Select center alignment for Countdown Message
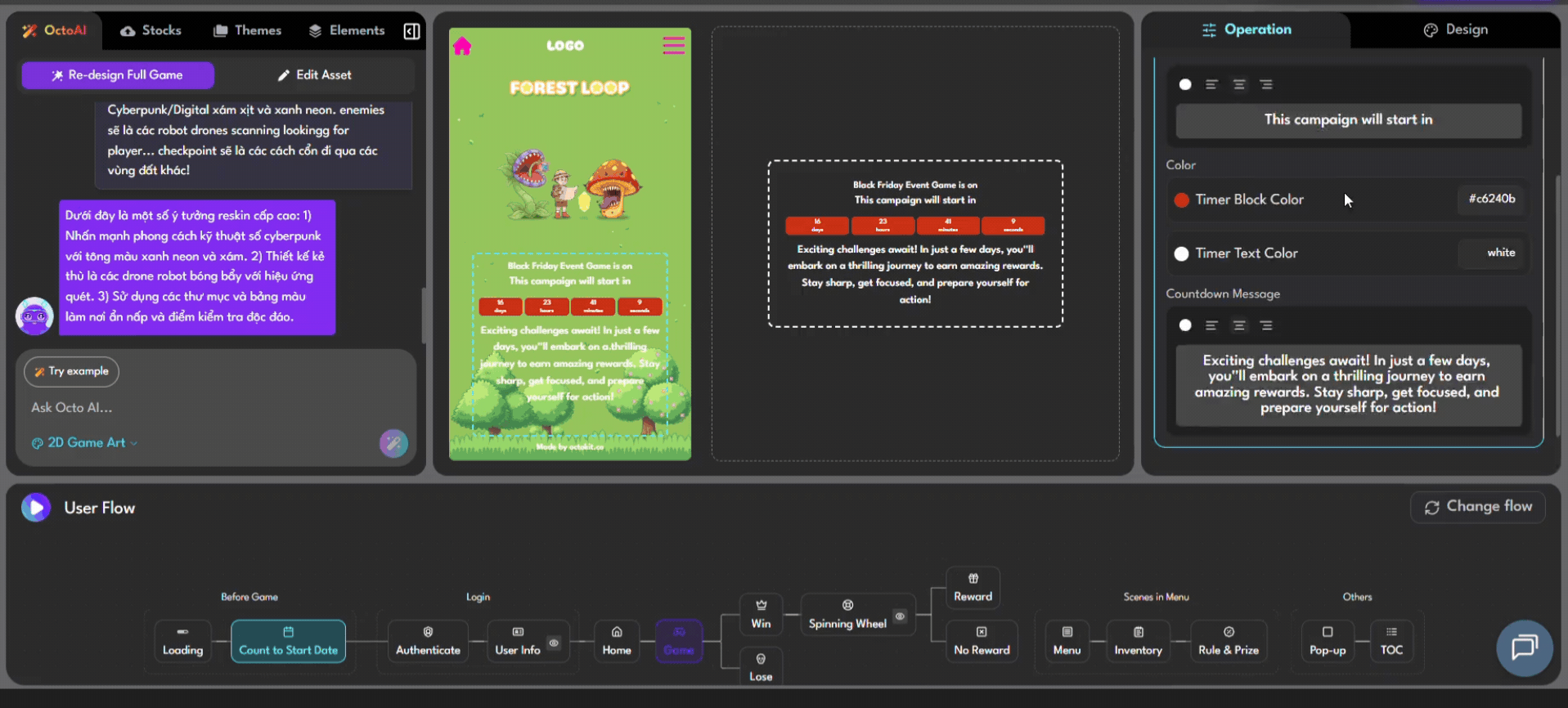 coord(1239,325)
